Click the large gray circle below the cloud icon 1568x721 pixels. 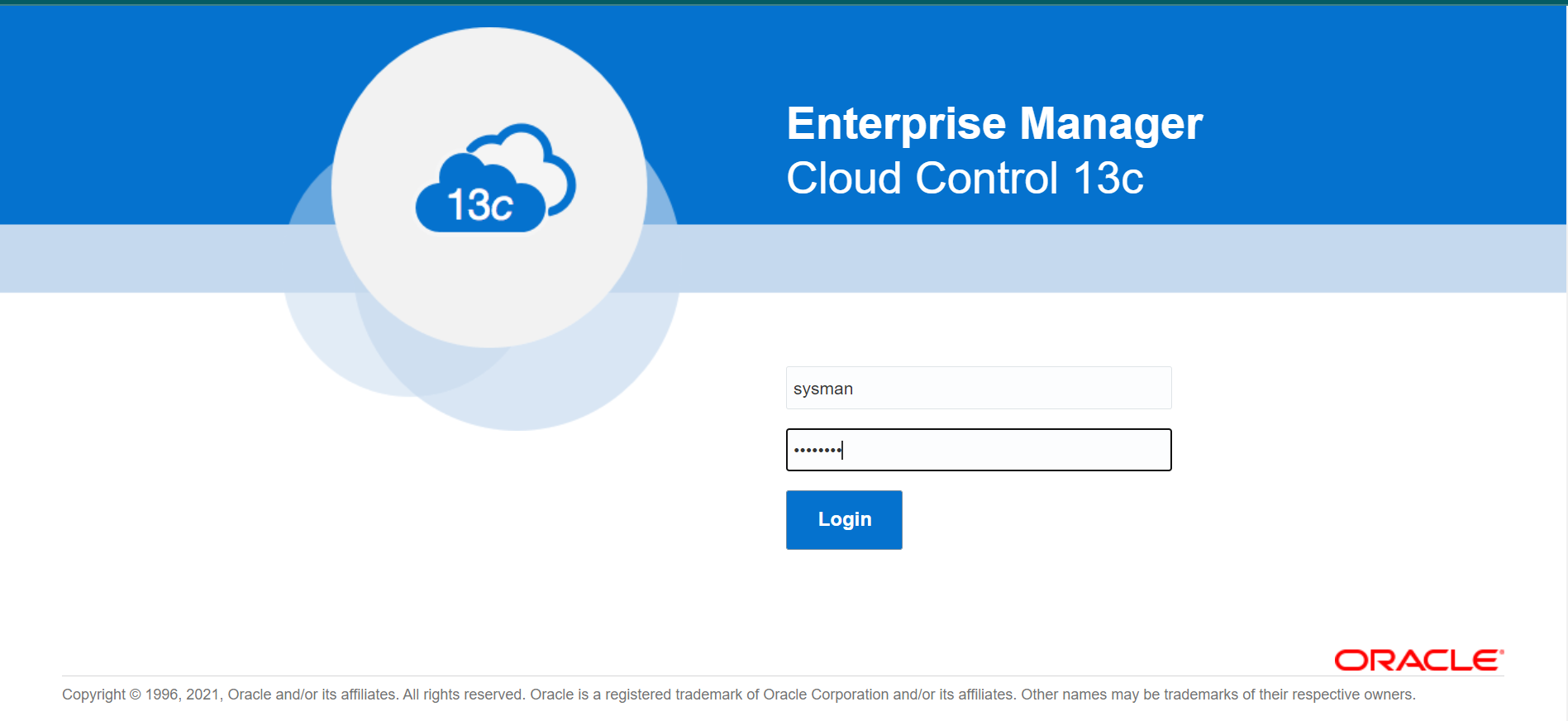[489, 289]
